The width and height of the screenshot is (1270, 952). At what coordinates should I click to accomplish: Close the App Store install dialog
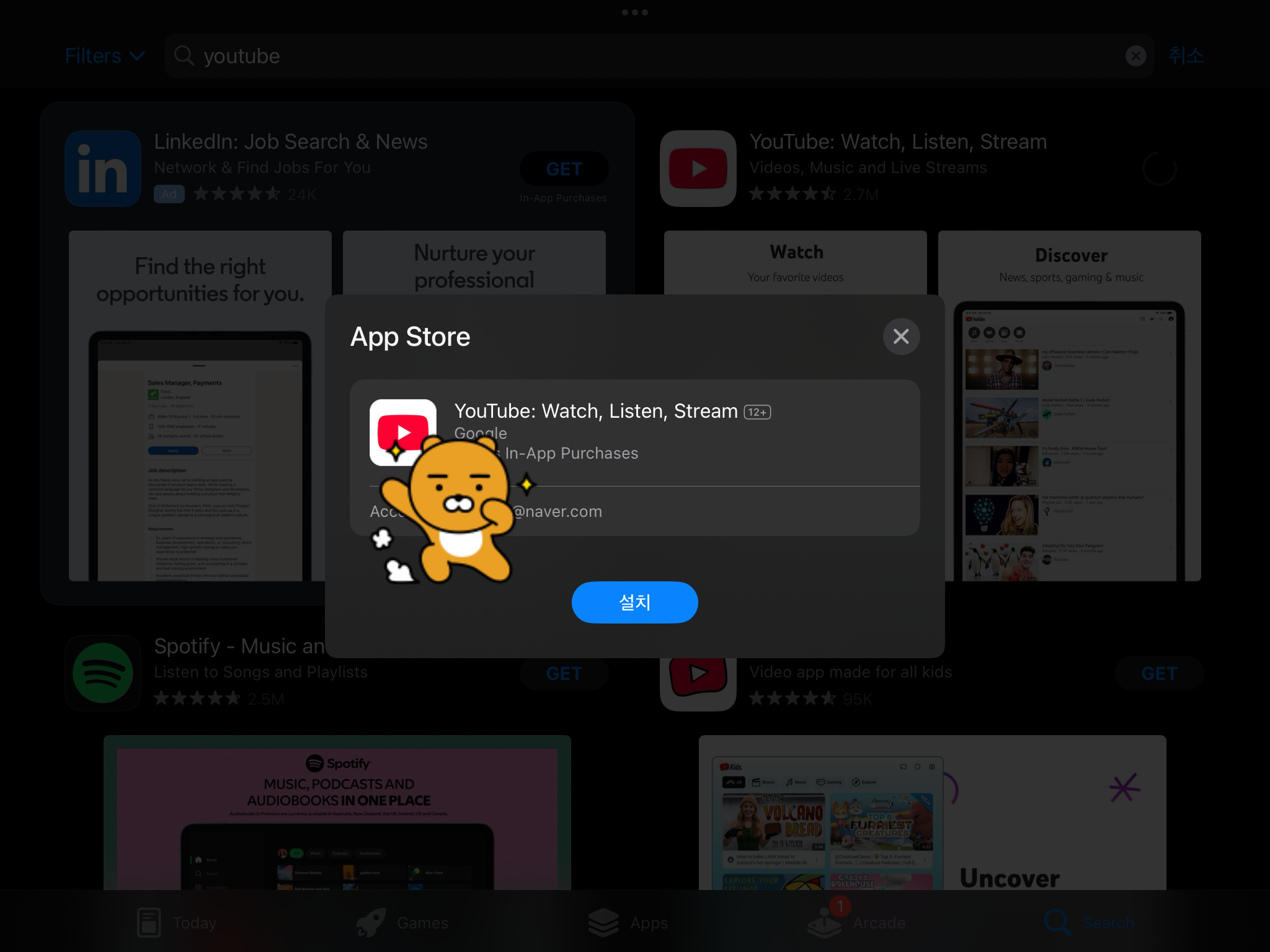tap(901, 337)
